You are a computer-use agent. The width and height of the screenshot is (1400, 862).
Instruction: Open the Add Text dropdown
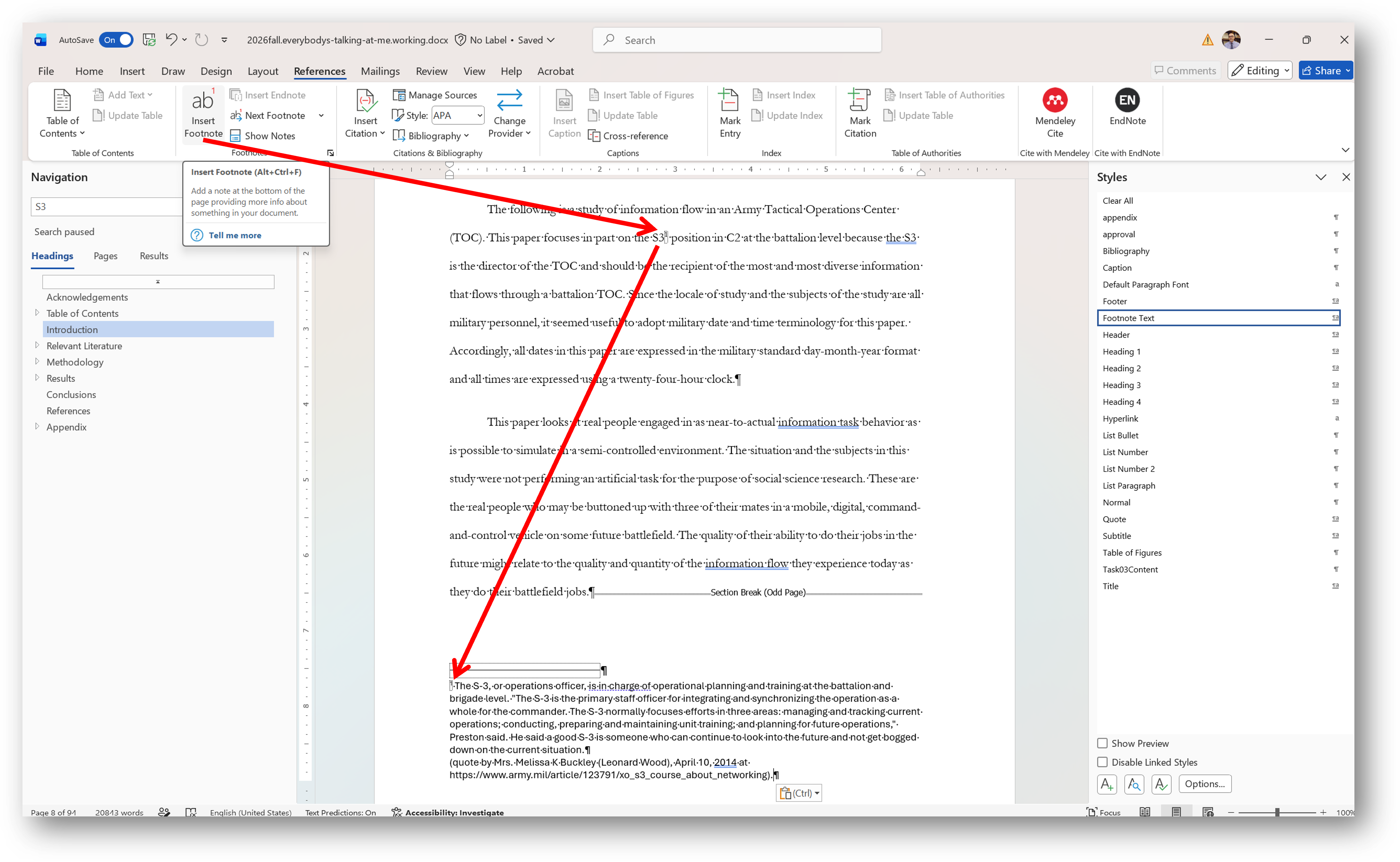(x=123, y=95)
